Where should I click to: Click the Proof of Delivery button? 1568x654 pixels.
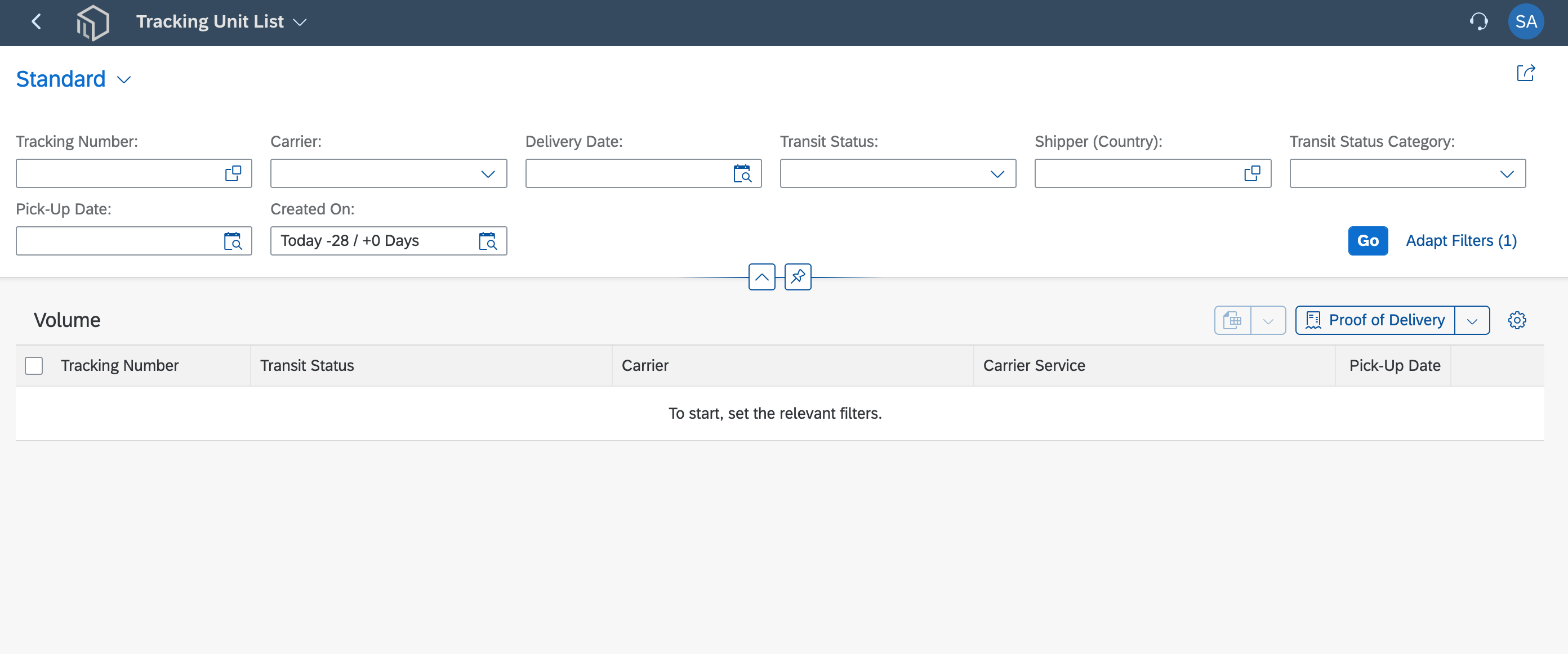(1375, 320)
